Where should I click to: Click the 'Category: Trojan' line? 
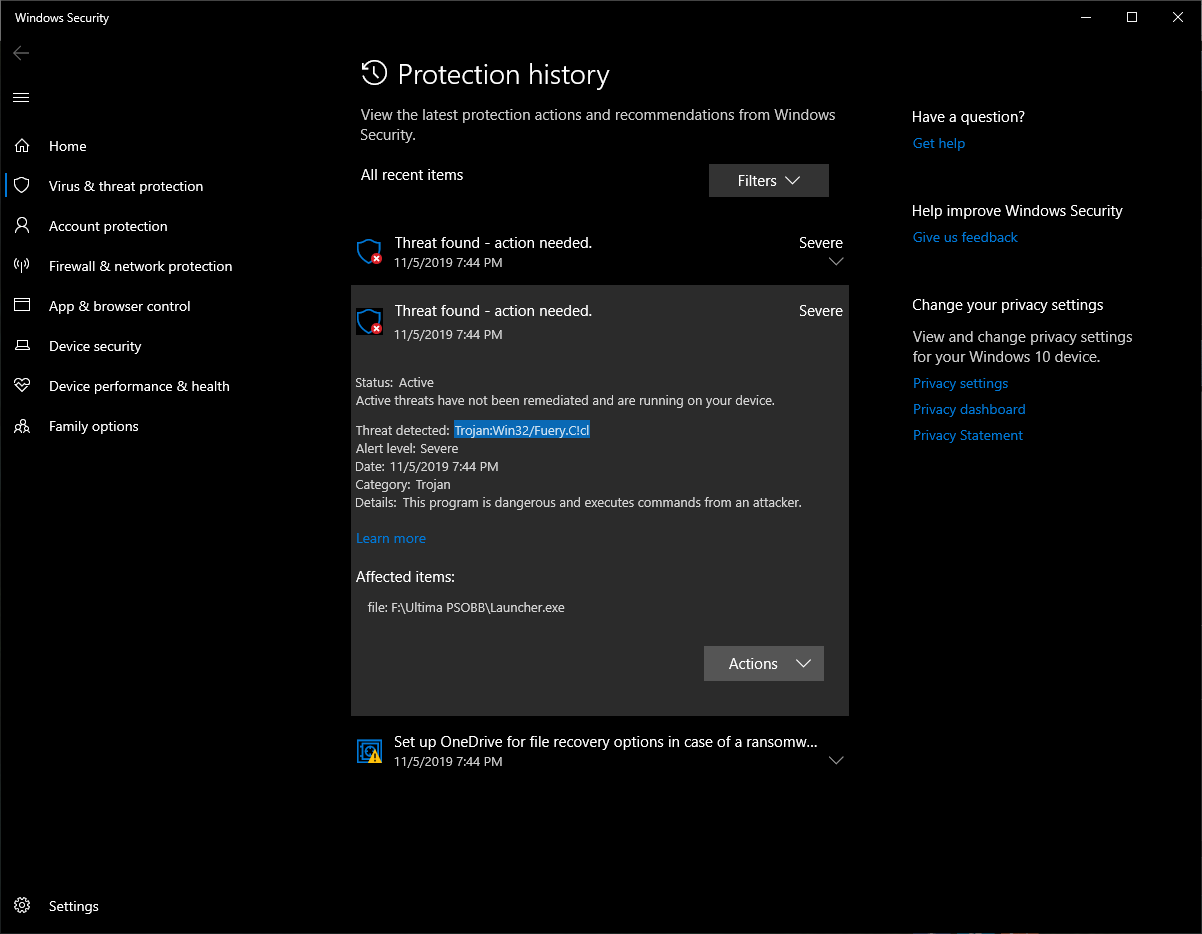click(402, 484)
